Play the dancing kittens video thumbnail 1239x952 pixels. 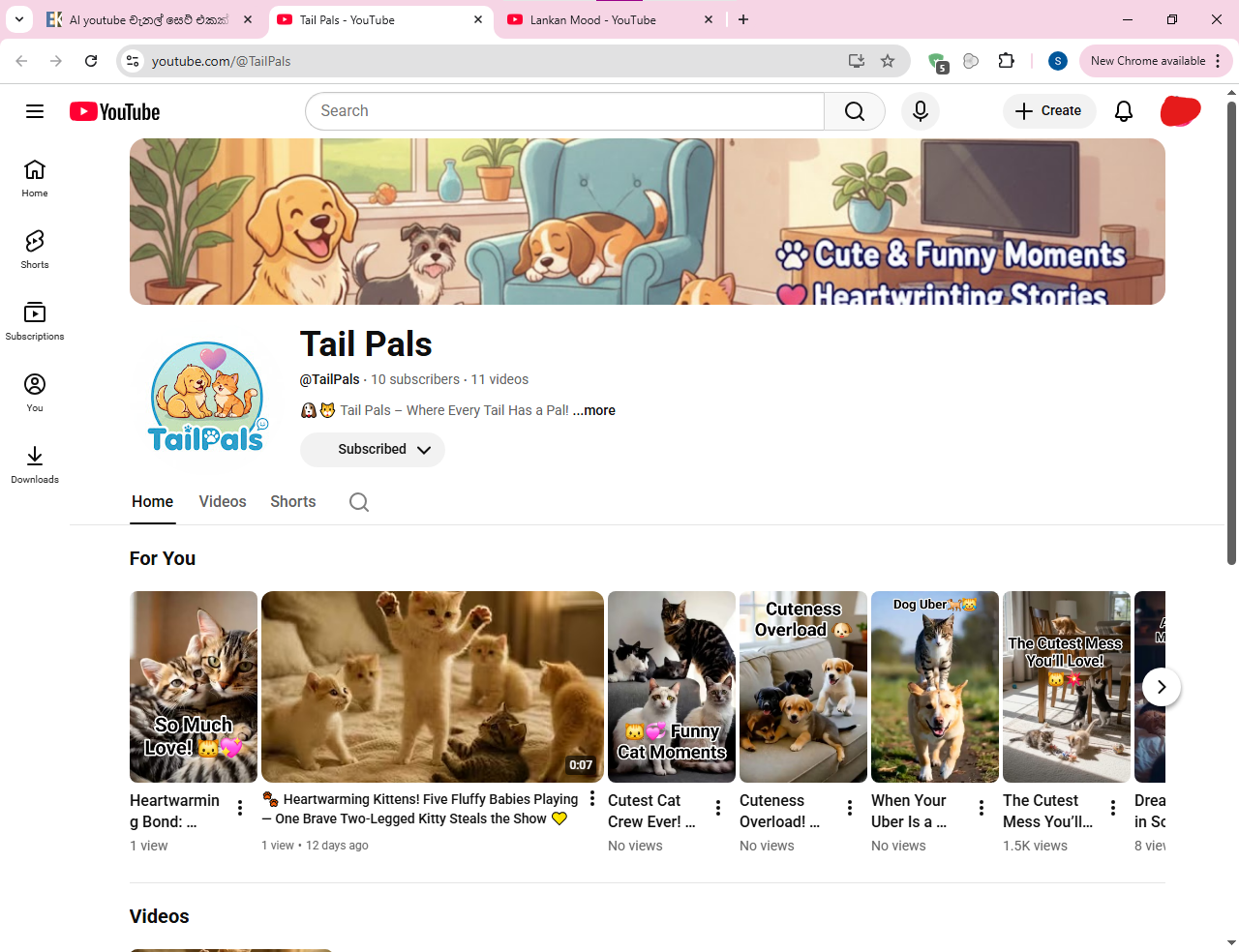coord(433,687)
